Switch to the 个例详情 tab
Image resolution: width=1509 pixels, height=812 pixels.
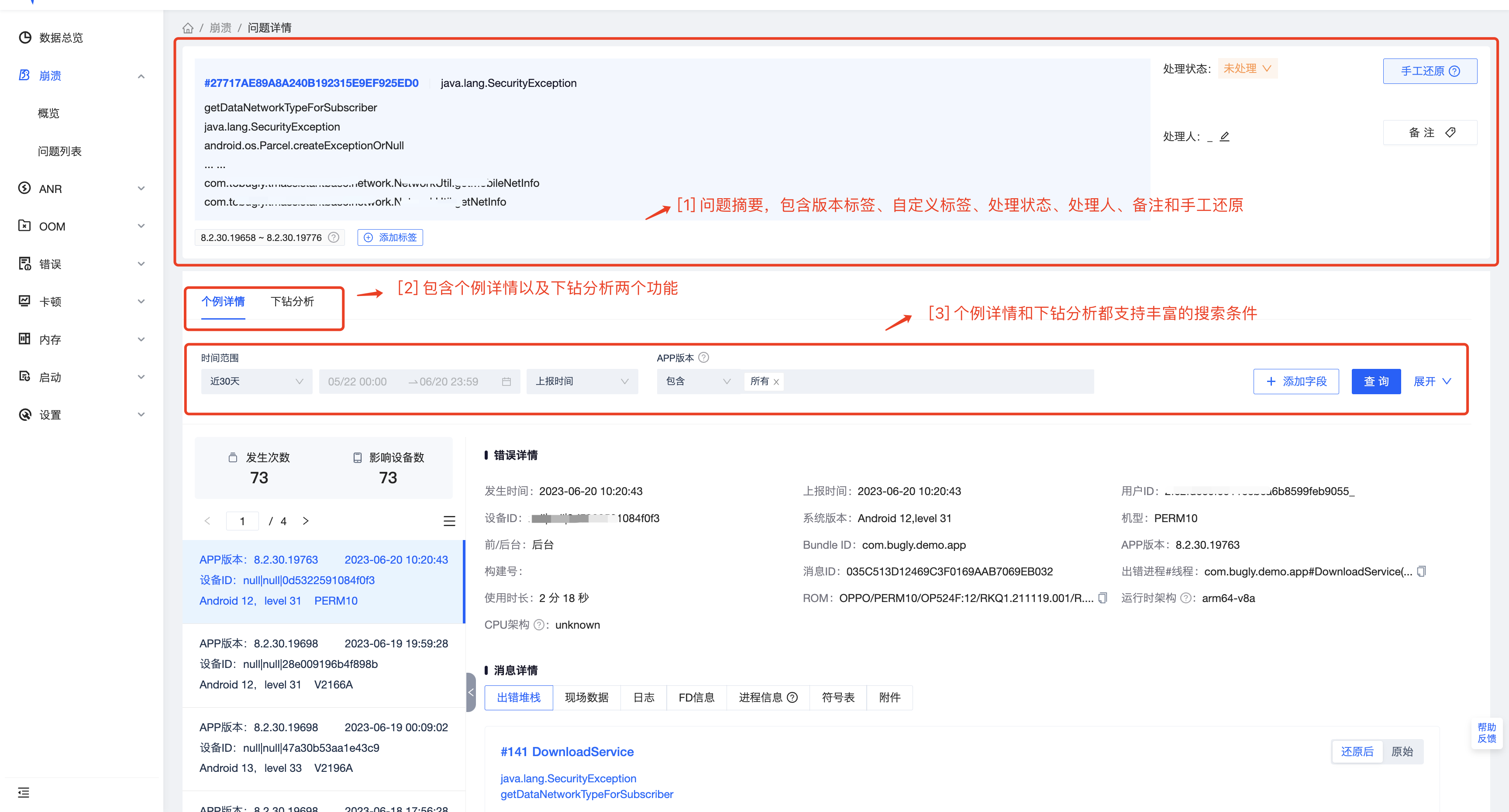[223, 302]
